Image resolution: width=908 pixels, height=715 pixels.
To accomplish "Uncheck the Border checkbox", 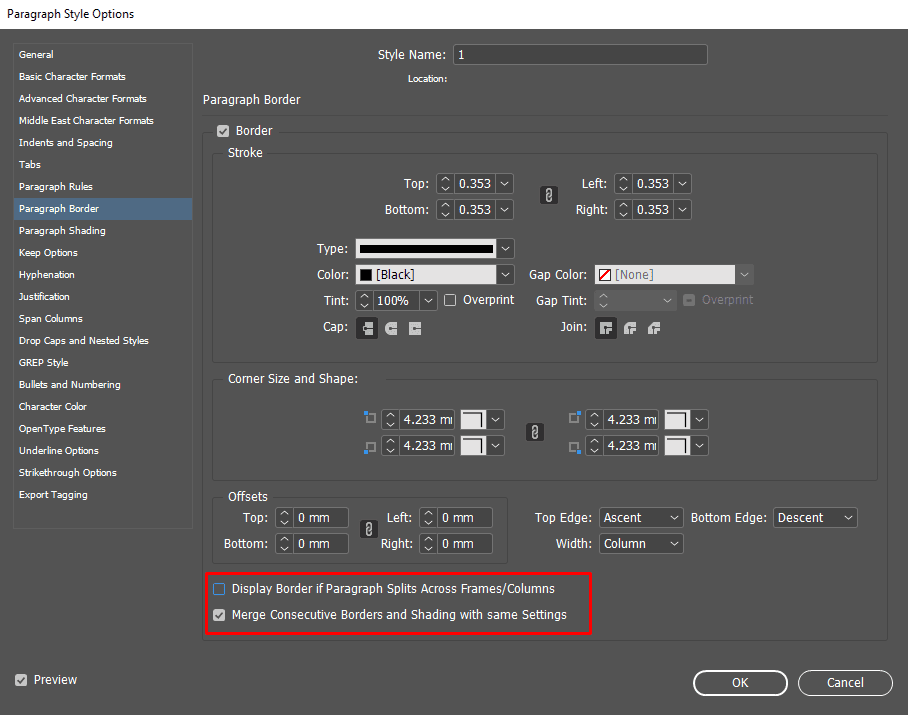I will pyautogui.click(x=223, y=131).
